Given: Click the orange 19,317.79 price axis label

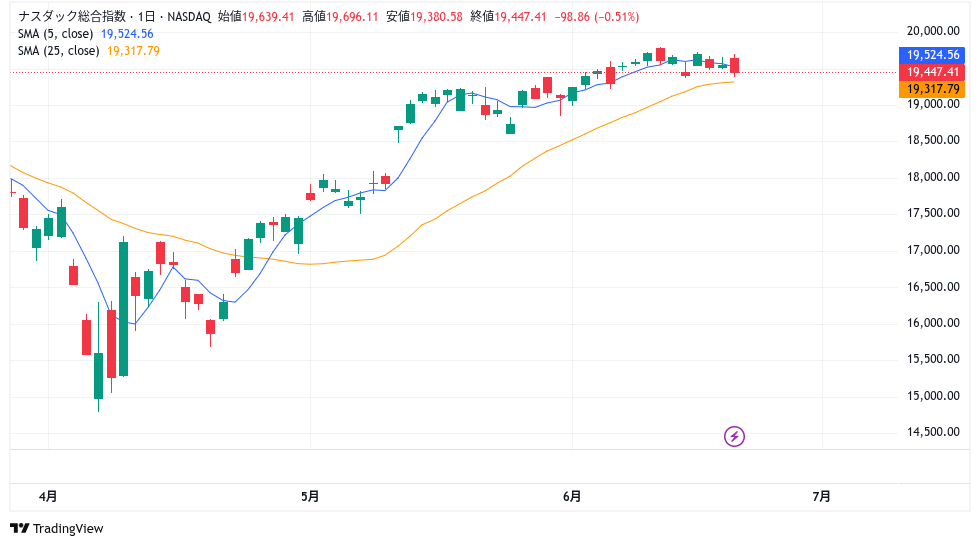Looking at the screenshot, I should pyautogui.click(x=932, y=89).
